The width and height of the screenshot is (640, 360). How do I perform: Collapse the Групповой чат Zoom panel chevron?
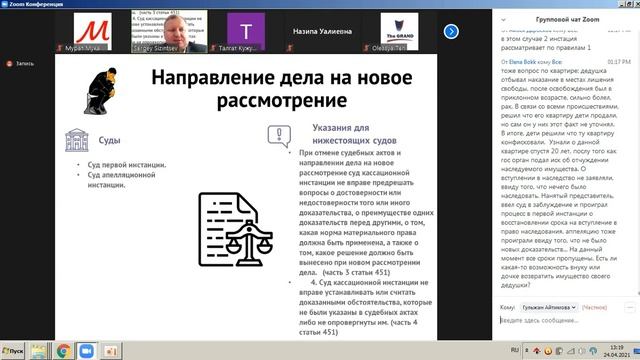[503, 19]
